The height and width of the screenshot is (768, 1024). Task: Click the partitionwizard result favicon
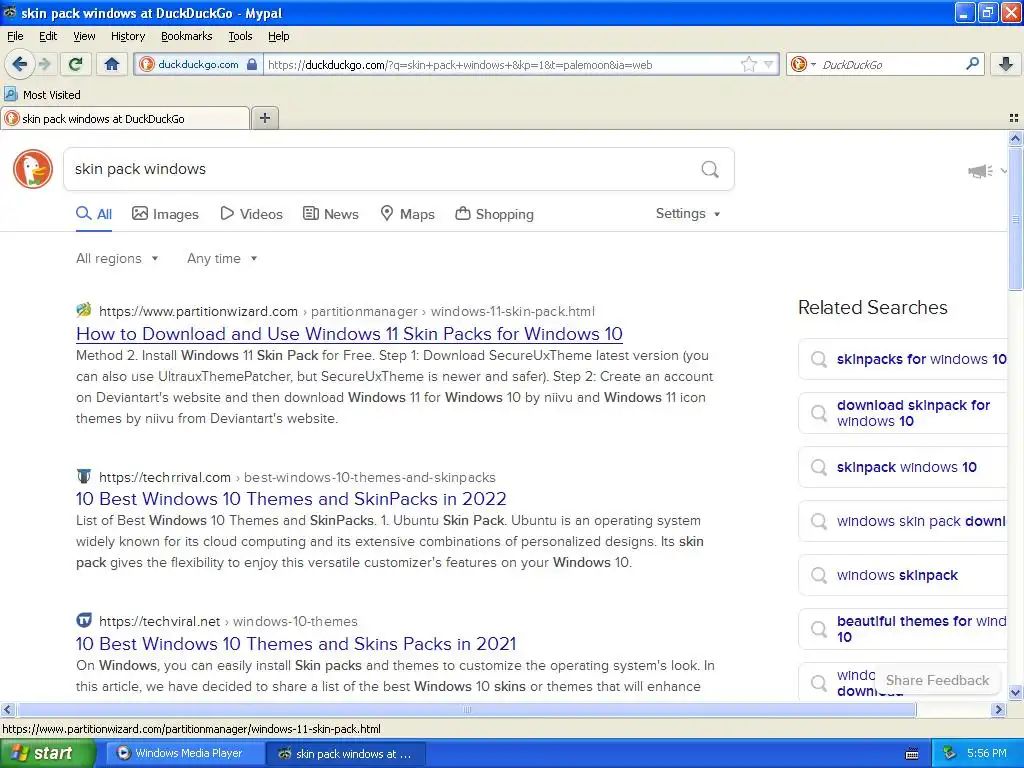pos(84,310)
